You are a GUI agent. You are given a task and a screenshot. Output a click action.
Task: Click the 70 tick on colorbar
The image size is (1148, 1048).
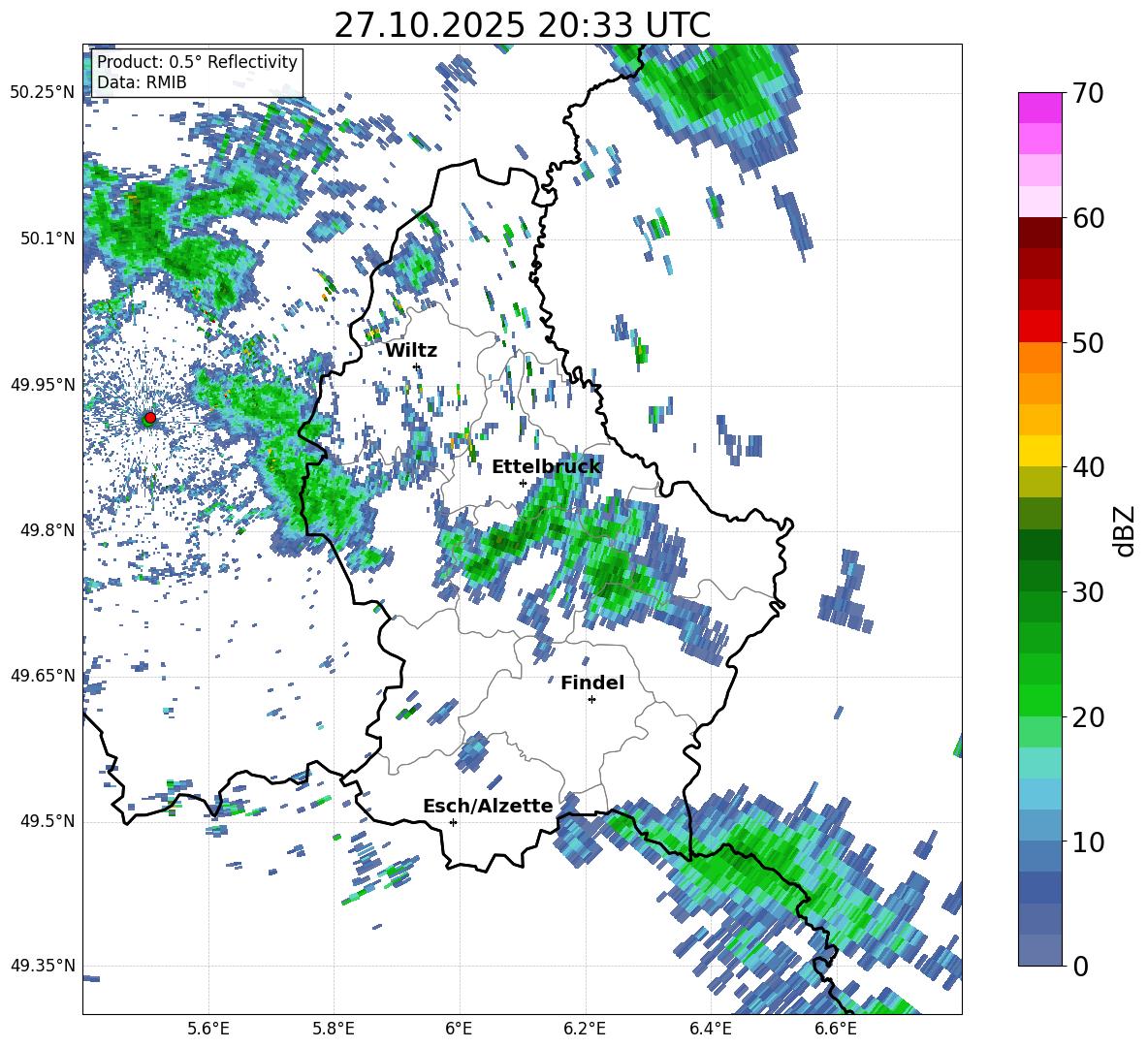pos(1088,93)
